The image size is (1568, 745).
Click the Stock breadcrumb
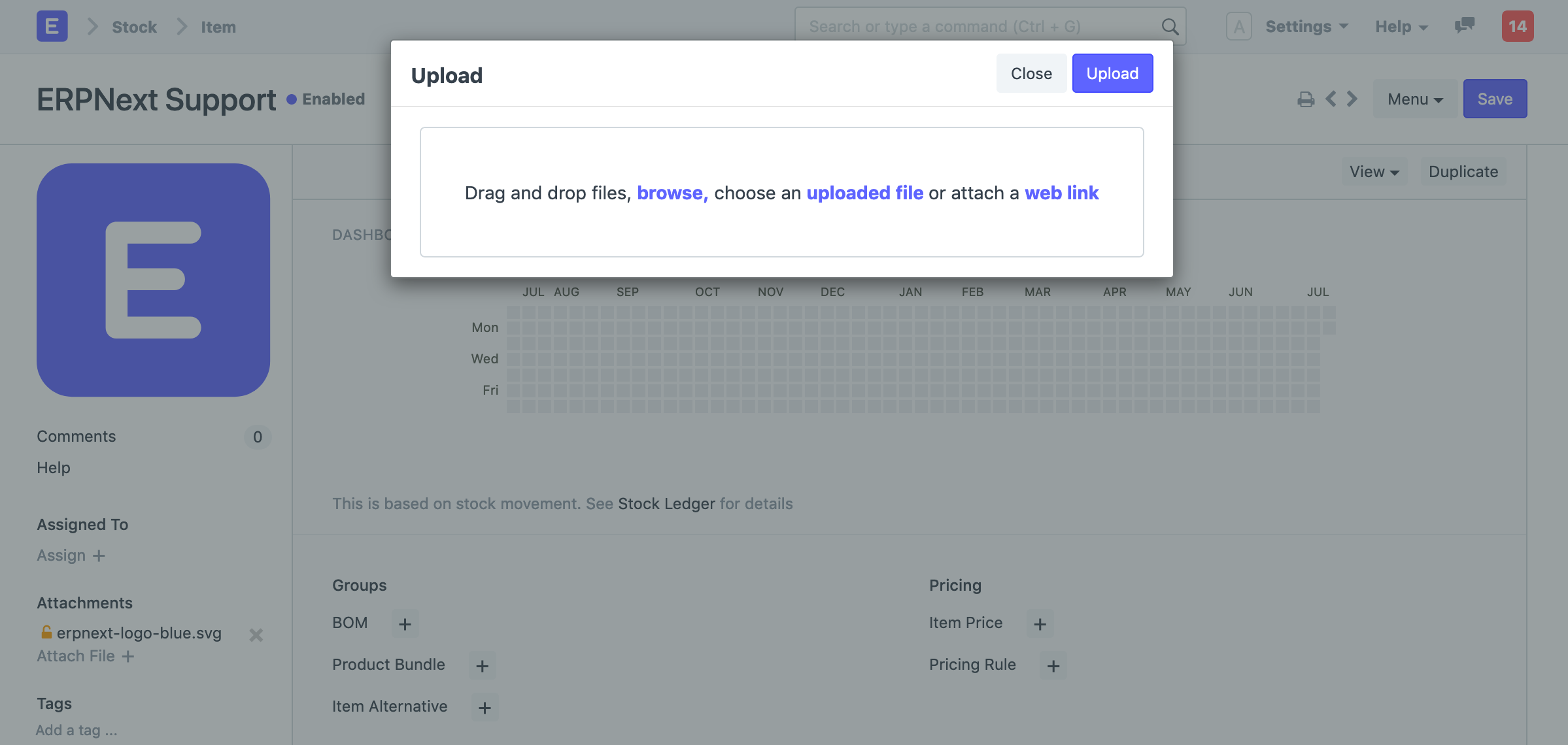click(x=134, y=27)
